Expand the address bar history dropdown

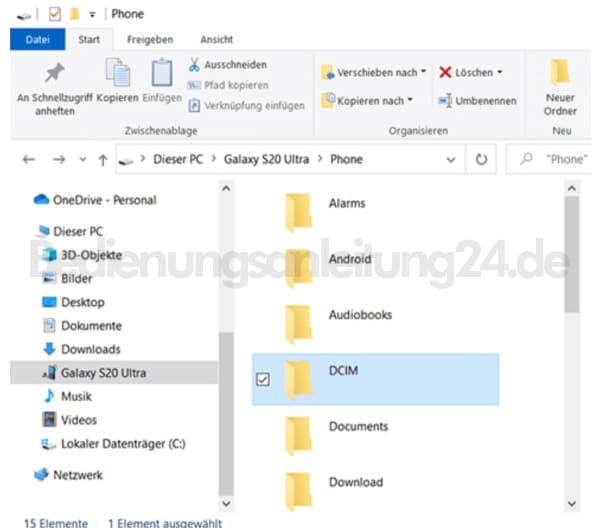click(x=451, y=160)
